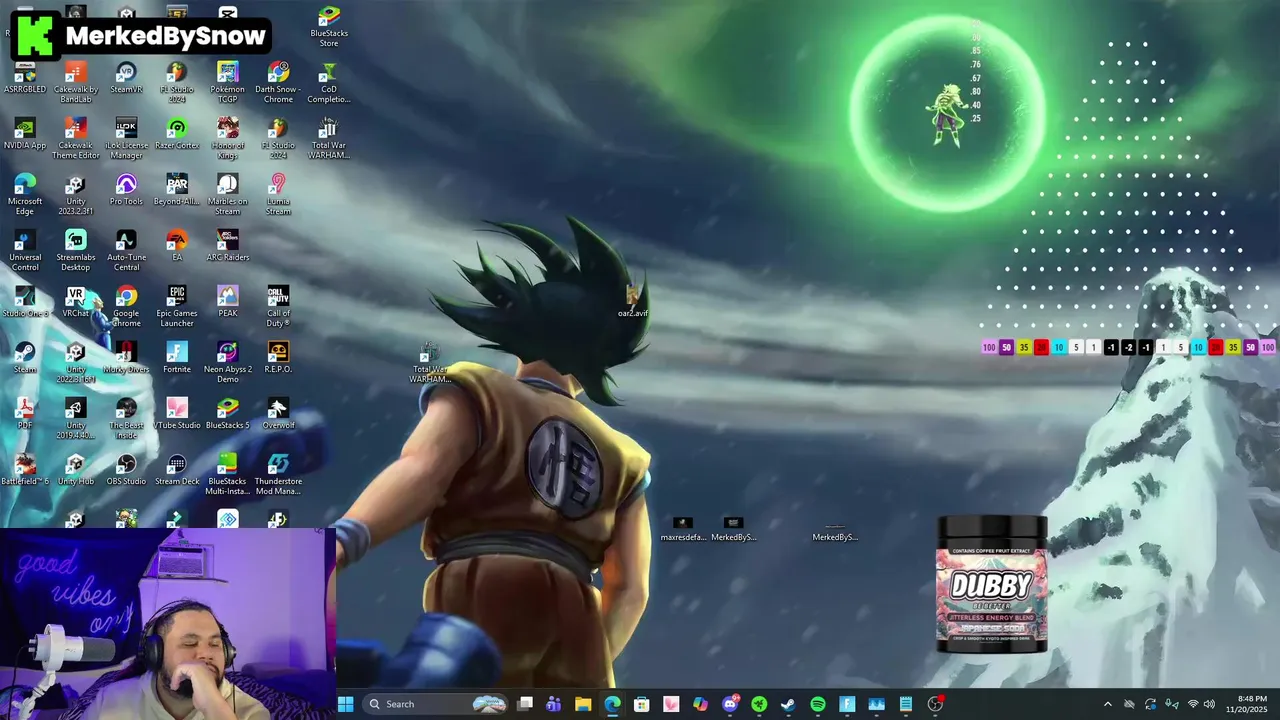This screenshot has height=720, width=1280.
Task: Select the Pro Tools desktop icon
Action: coord(126,191)
